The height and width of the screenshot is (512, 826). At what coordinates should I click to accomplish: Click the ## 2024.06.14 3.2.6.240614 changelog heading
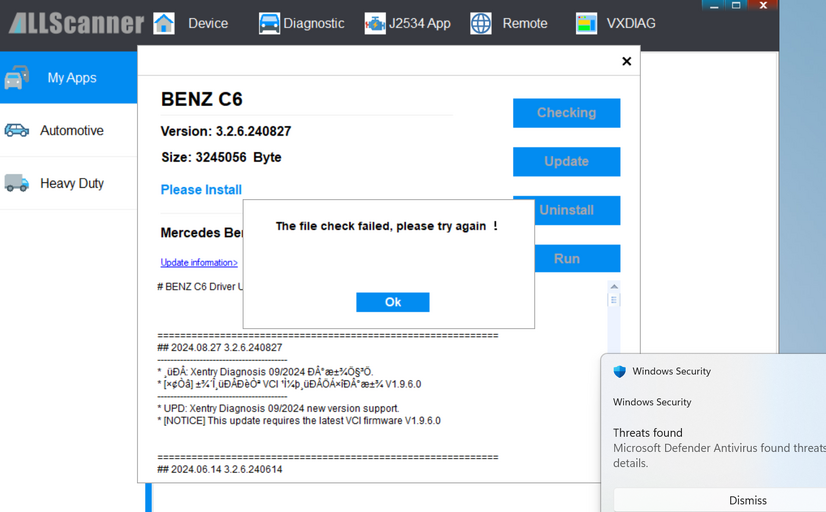tap(220, 469)
